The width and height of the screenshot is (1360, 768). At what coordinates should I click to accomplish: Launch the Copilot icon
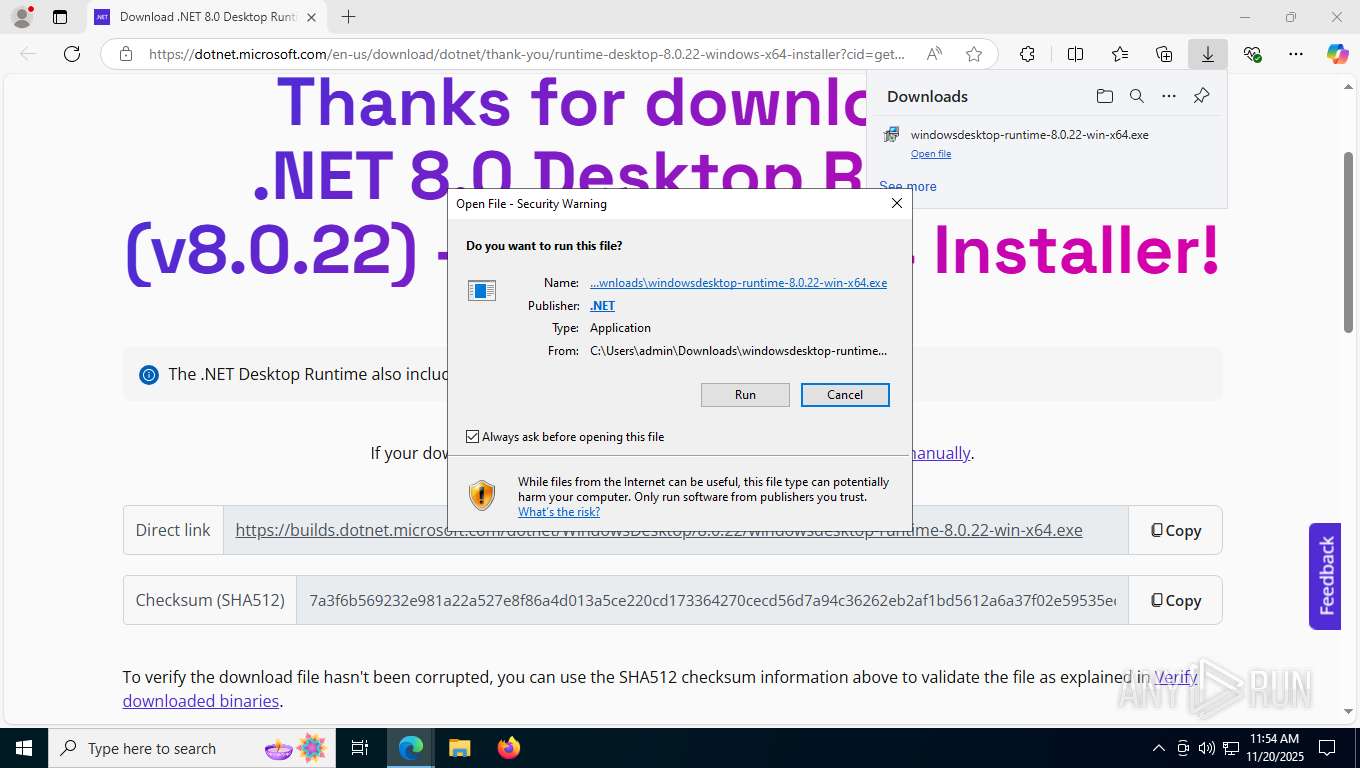[1338, 54]
